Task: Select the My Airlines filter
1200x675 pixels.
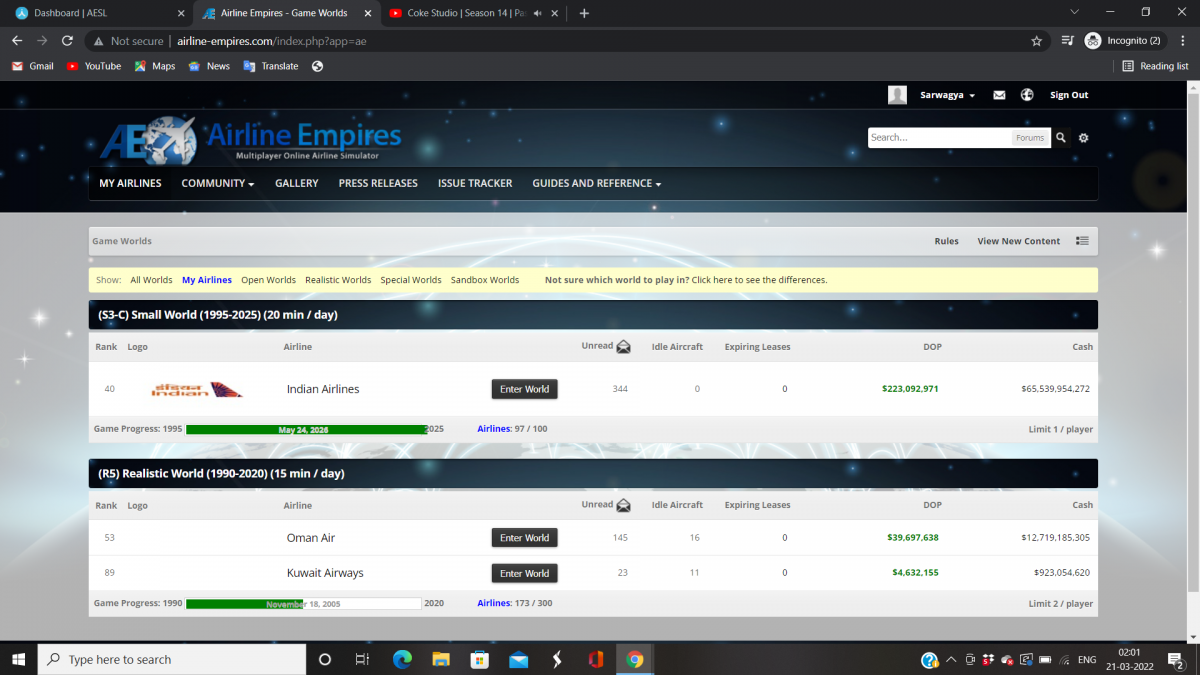Action: 207,280
